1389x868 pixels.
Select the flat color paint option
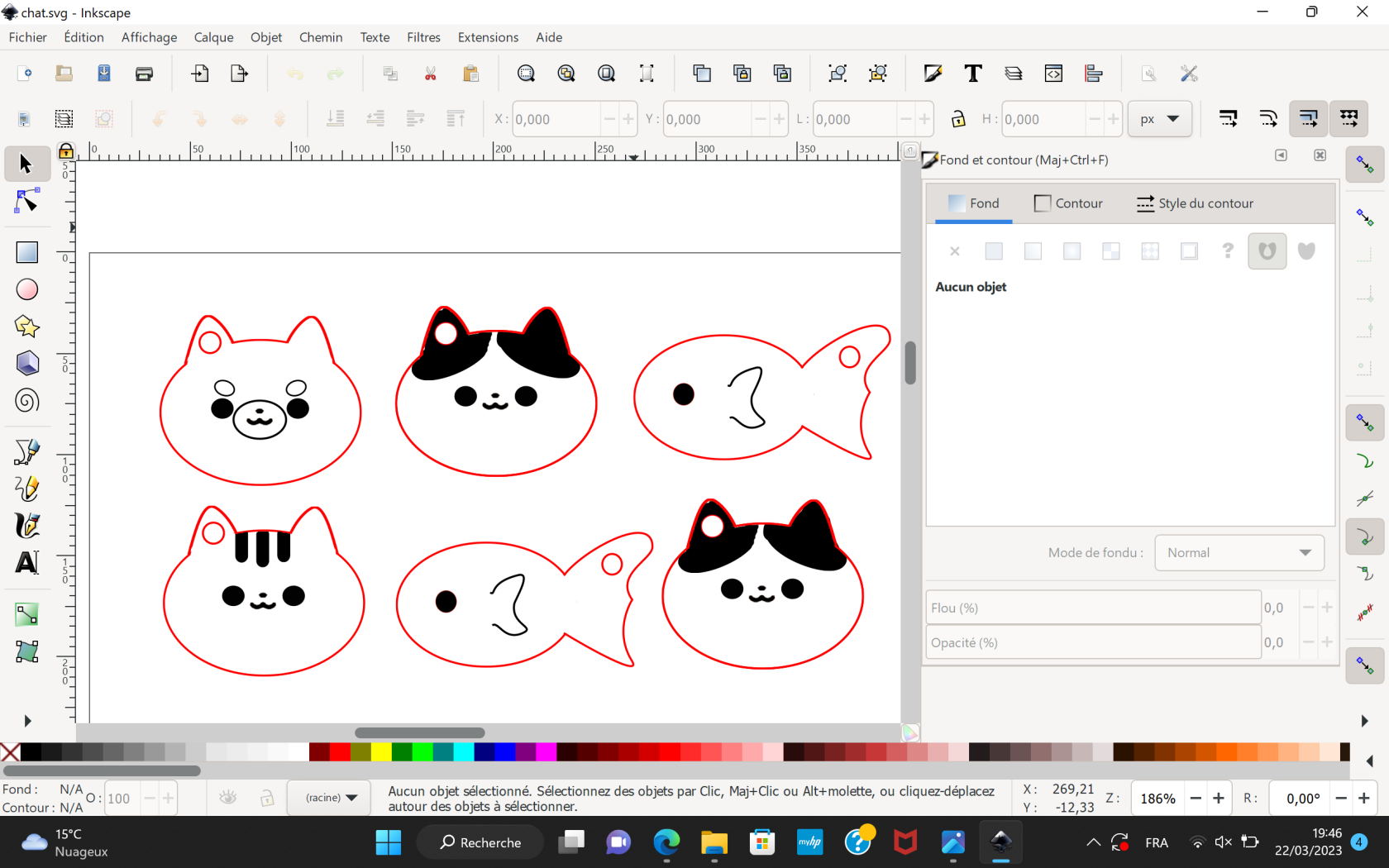(x=994, y=251)
